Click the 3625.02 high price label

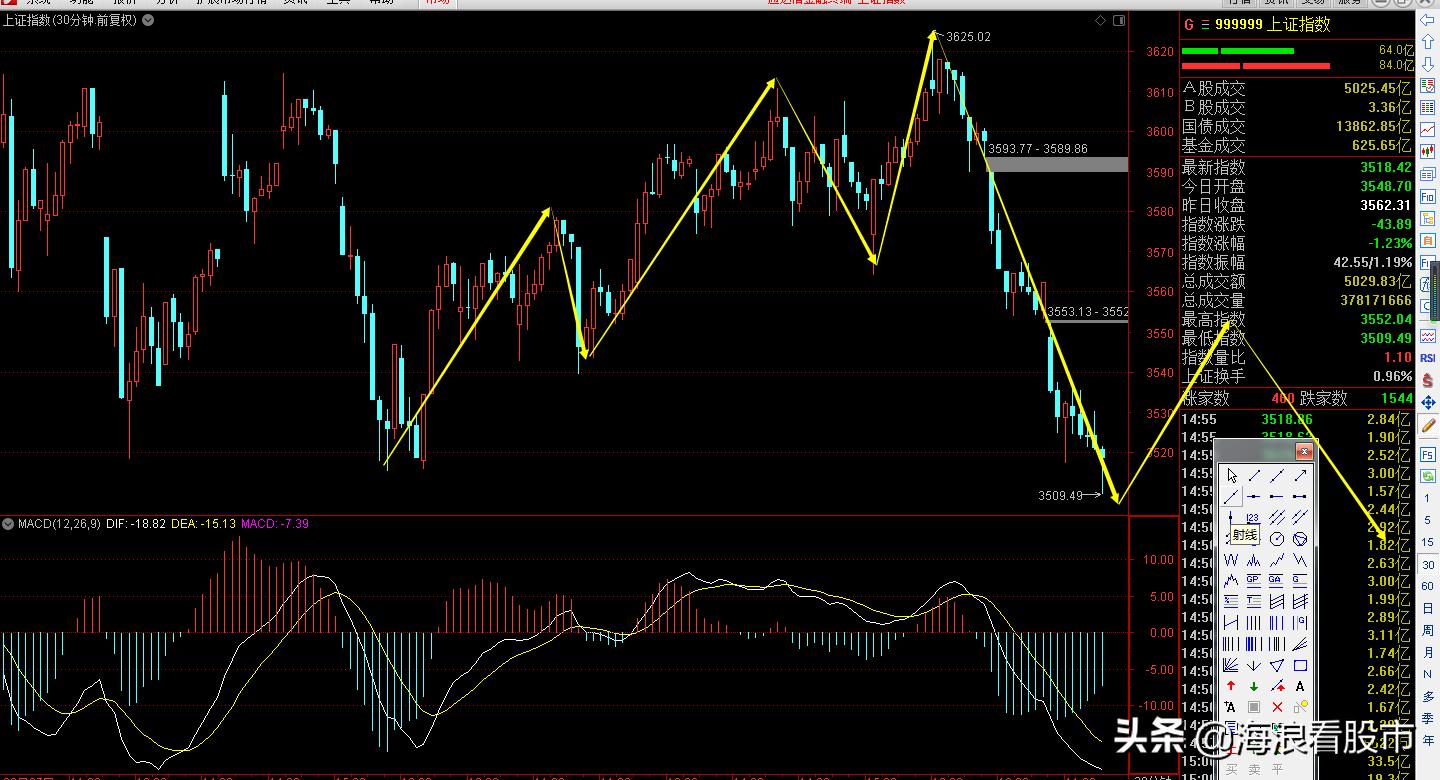click(967, 37)
